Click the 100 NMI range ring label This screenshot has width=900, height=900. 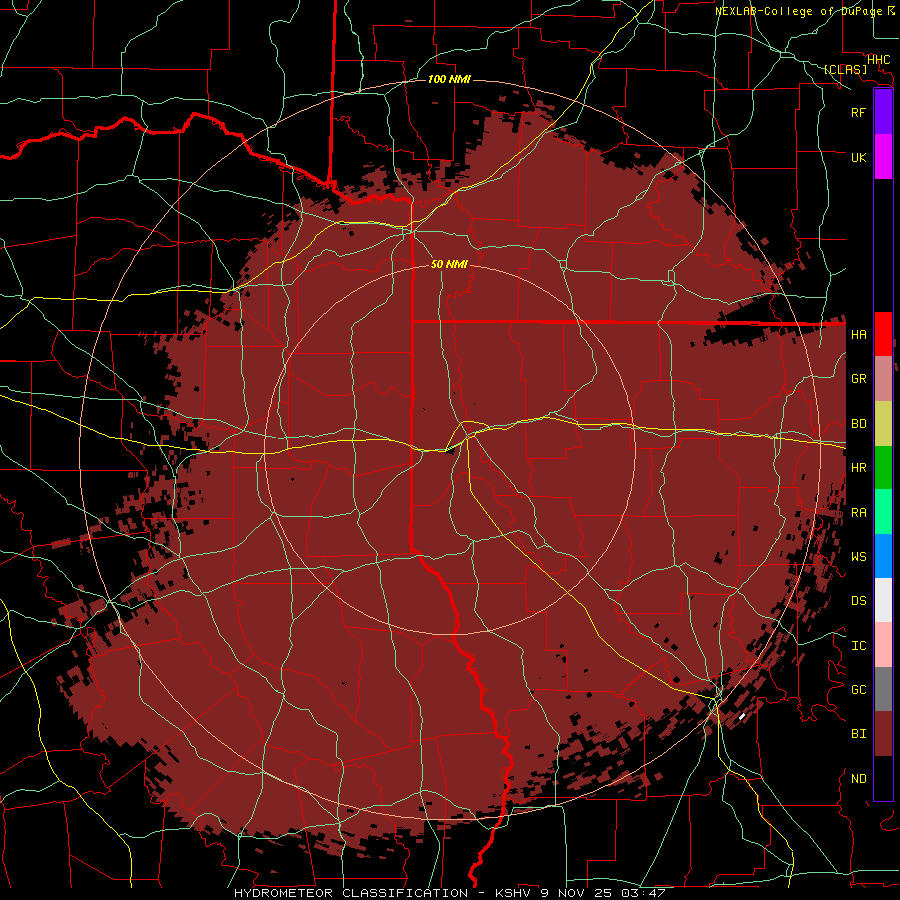[x=449, y=79]
